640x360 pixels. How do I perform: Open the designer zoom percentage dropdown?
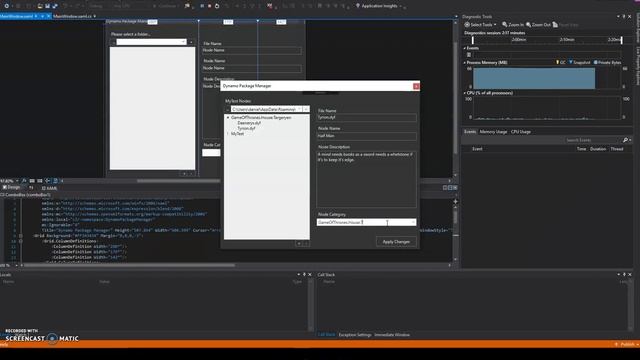[17, 181]
